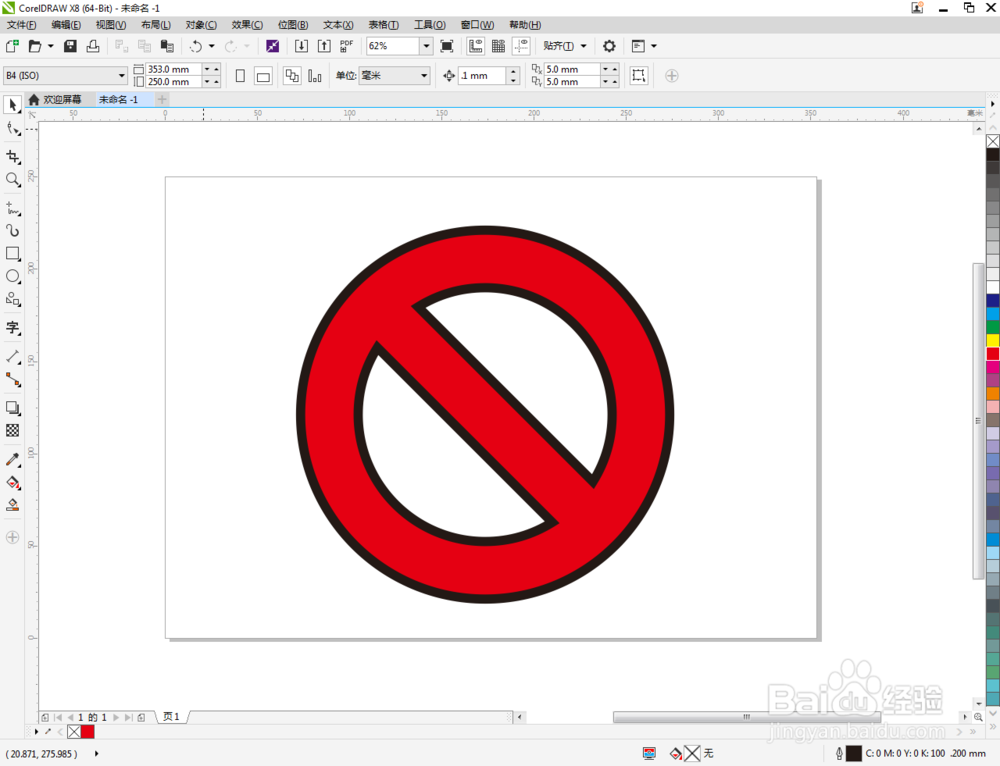Select the Freehand drawing tool
Screen dimensions: 1000x766
coord(13,209)
